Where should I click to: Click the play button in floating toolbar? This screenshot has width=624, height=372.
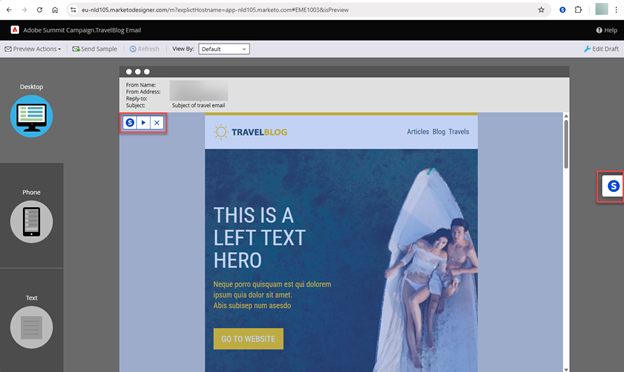[x=143, y=123]
